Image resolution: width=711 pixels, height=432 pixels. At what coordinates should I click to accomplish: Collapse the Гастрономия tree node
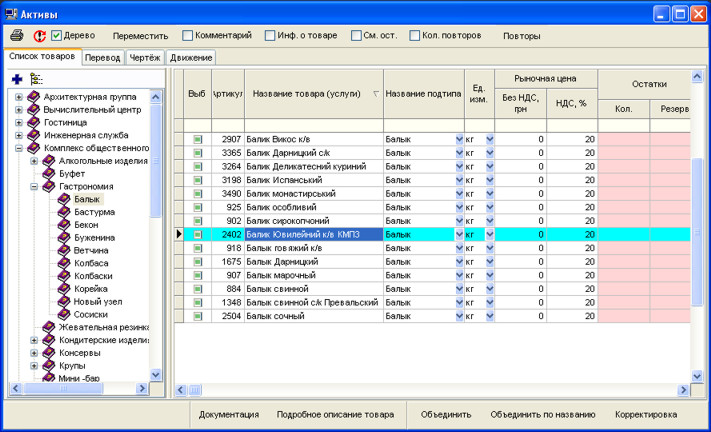[x=33, y=186]
